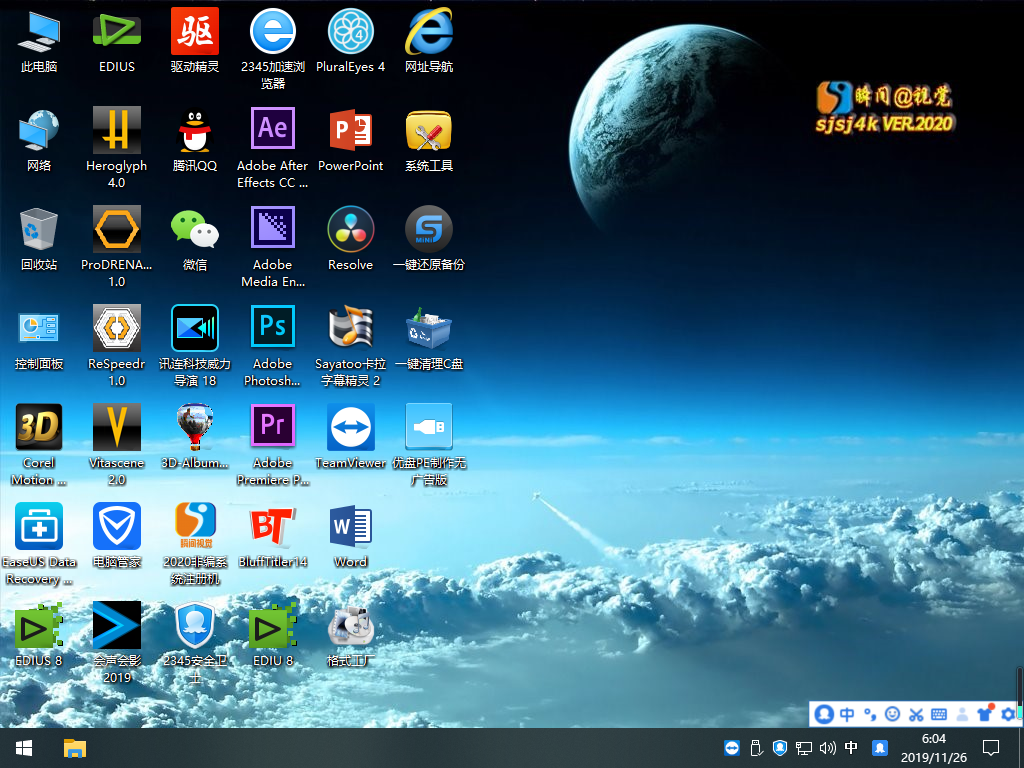Image resolution: width=1024 pixels, height=768 pixels.
Task: Click scissors screenshot tool on IME toolbar
Action: [x=916, y=714]
